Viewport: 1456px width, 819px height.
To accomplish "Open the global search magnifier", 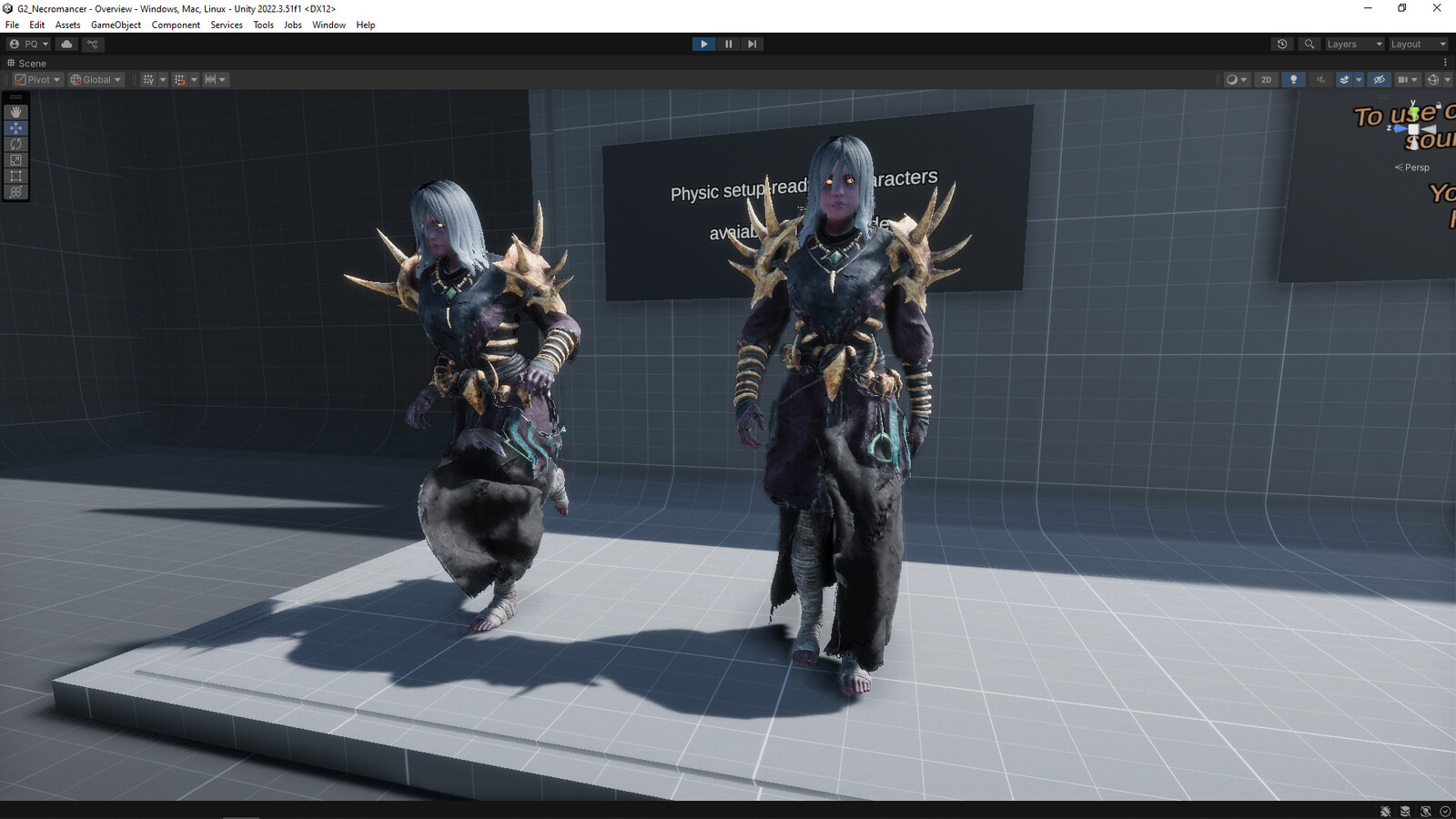I will 1309,44.
